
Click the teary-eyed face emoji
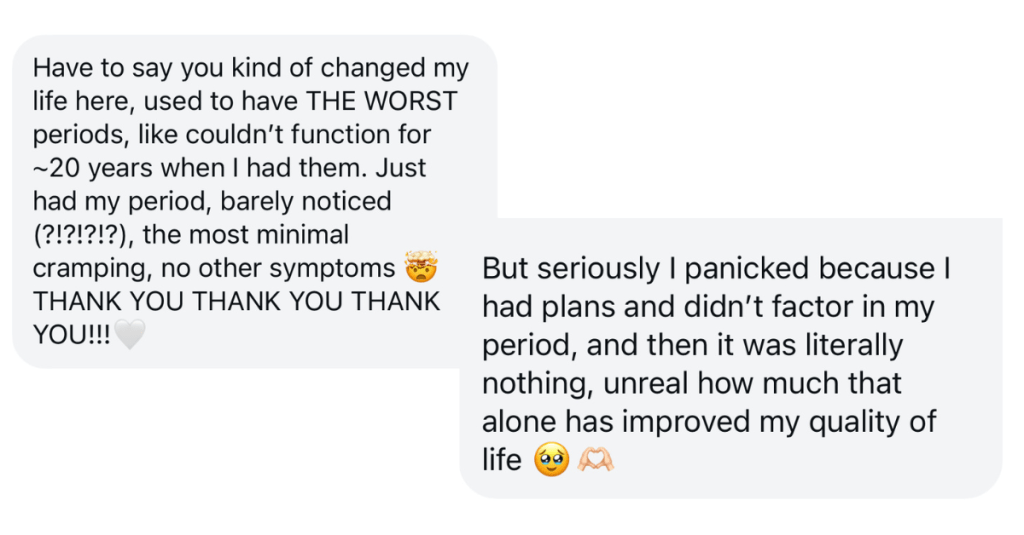coord(552,461)
